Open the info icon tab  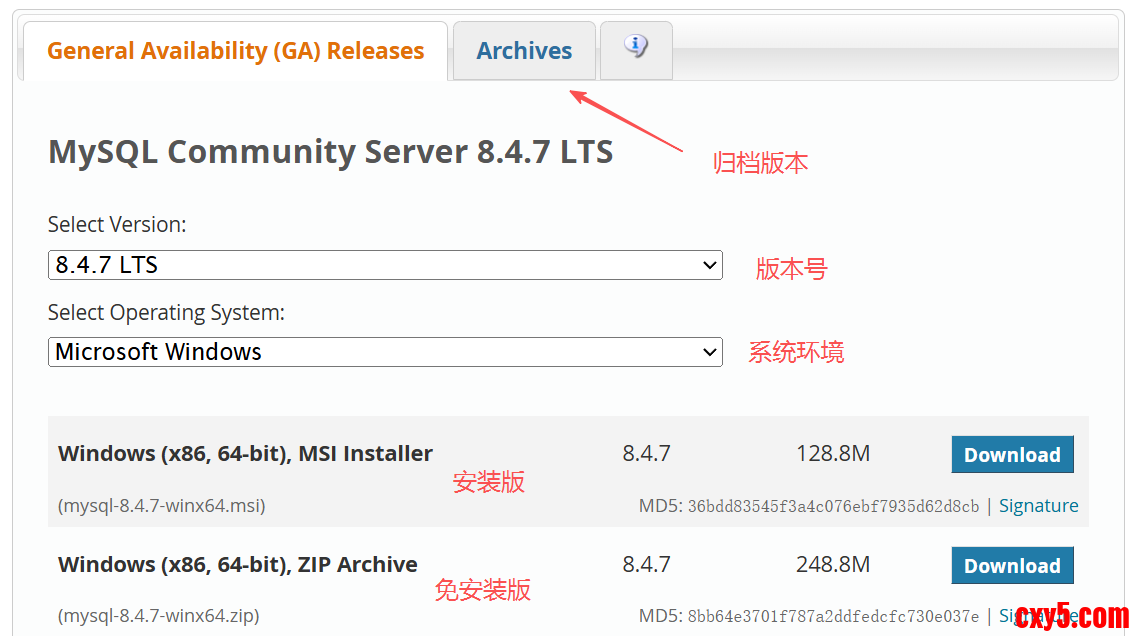pyautogui.click(x=636, y=48)
